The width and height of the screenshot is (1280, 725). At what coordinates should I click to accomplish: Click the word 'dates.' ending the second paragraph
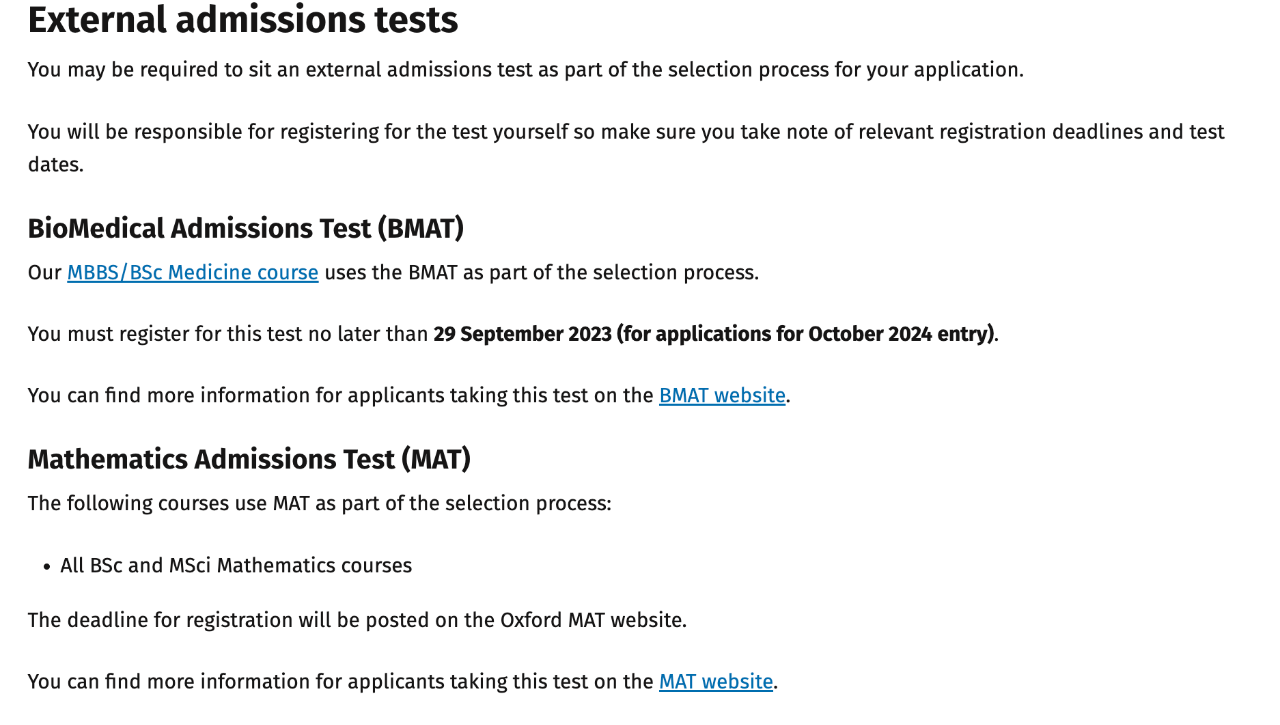pos(56,164)
